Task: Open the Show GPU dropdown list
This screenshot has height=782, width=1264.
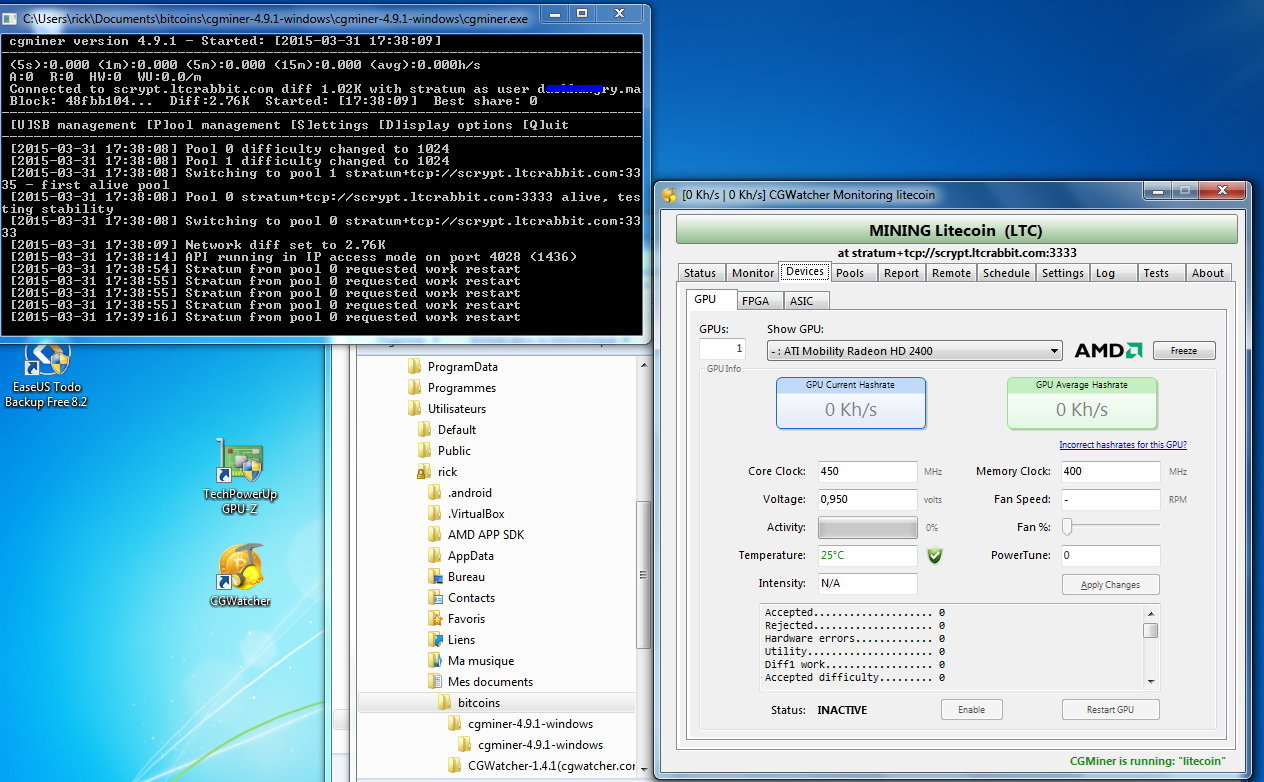Action: (1054, 351)
